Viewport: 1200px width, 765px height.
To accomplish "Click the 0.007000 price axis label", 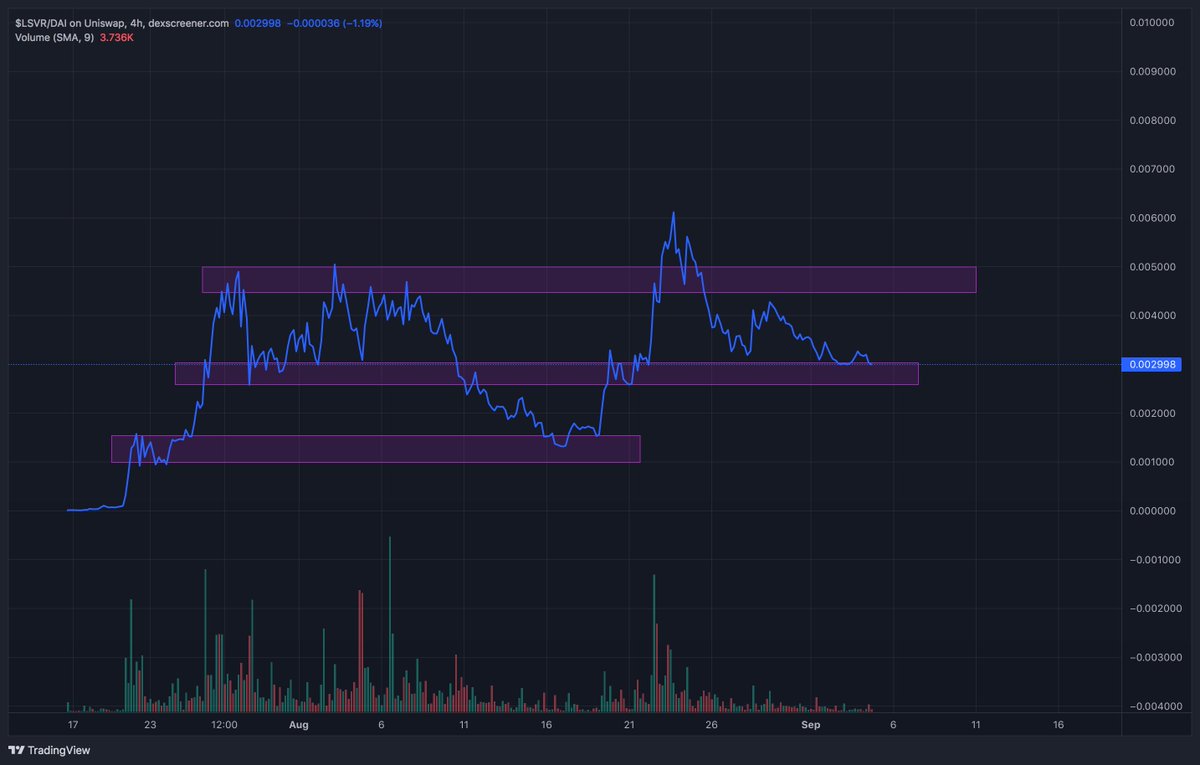I will pos(1150,169).
